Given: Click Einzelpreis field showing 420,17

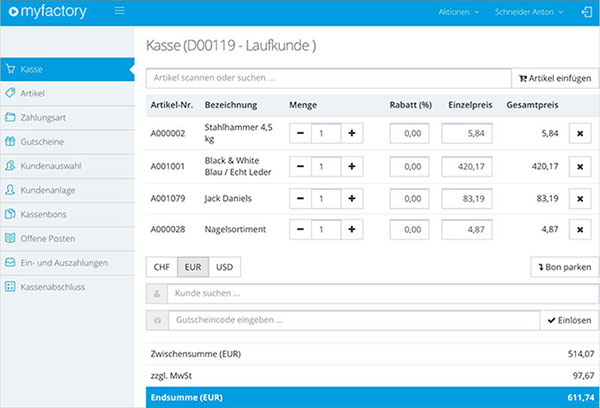Looking at the screenshot, I should pyautogui.click(x=467, y=166).
